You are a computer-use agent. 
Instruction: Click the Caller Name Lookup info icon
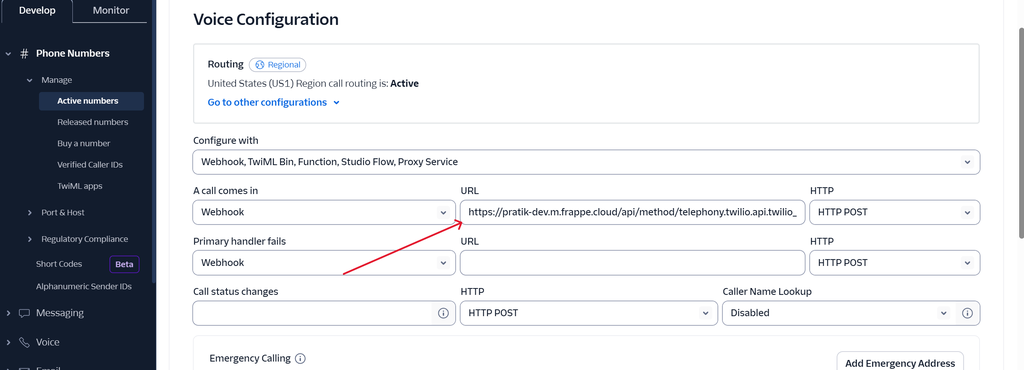pyautogui.click(x=967, y=313)
